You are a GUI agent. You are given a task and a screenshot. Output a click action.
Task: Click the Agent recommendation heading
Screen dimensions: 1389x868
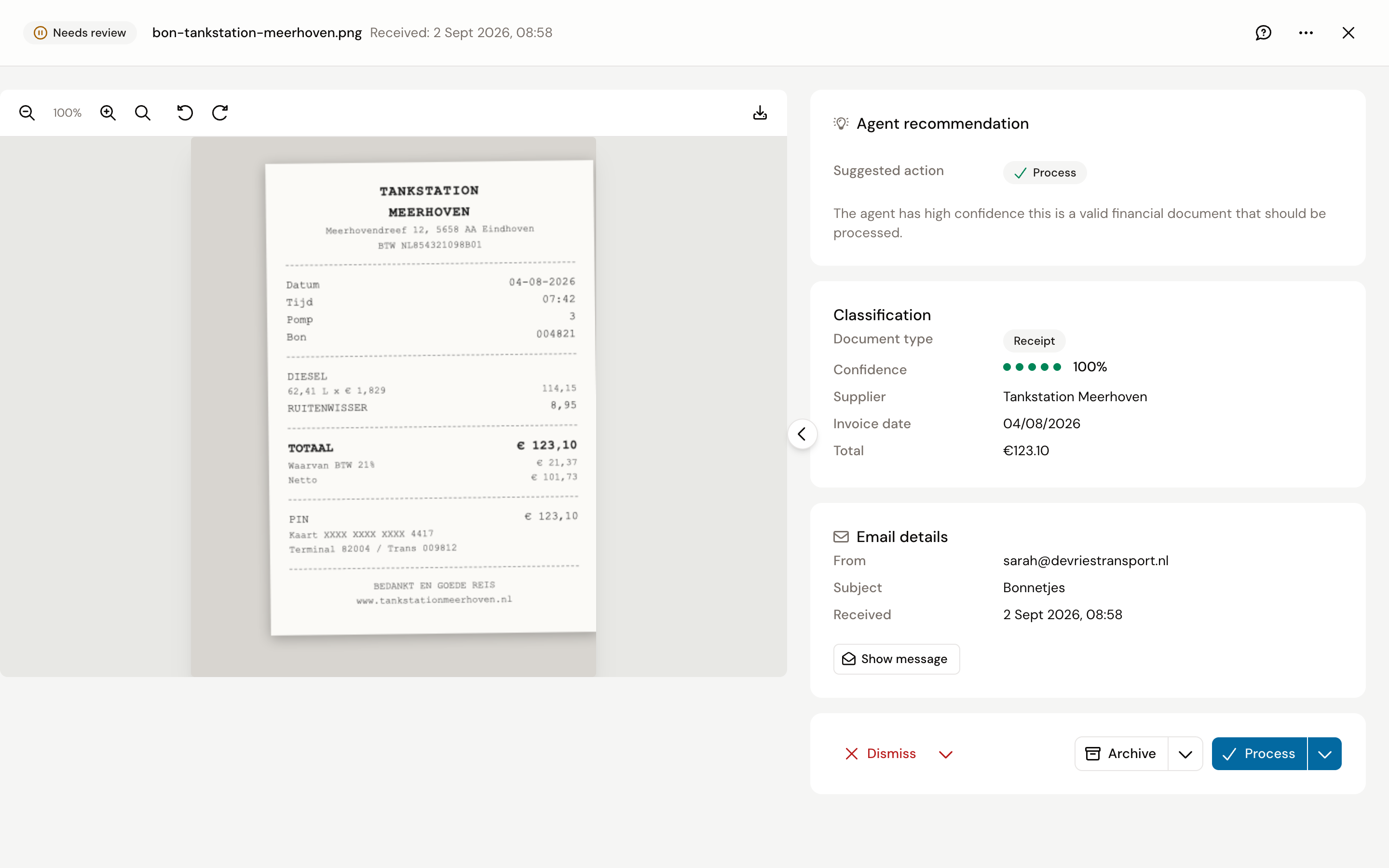click(x=942, y=123)
